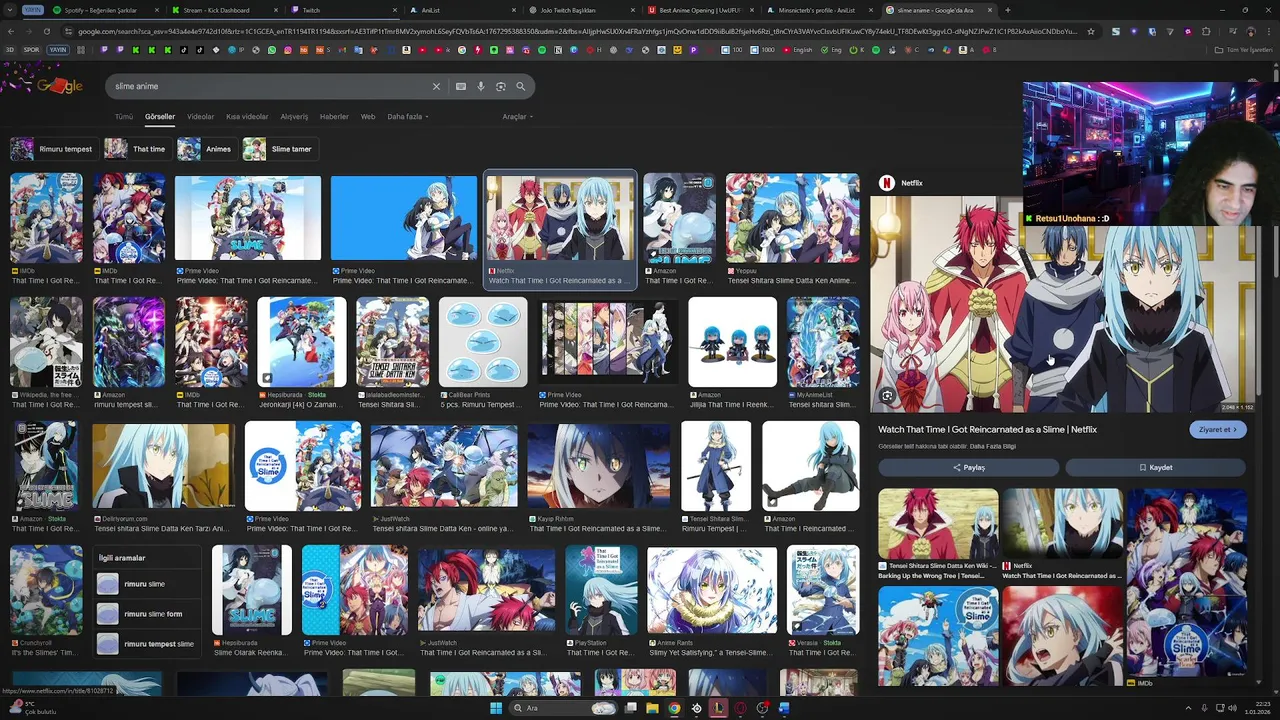Click the Ziyaret et button
The height and width of the screenshot is (720, 1280).
point(1218,430)
